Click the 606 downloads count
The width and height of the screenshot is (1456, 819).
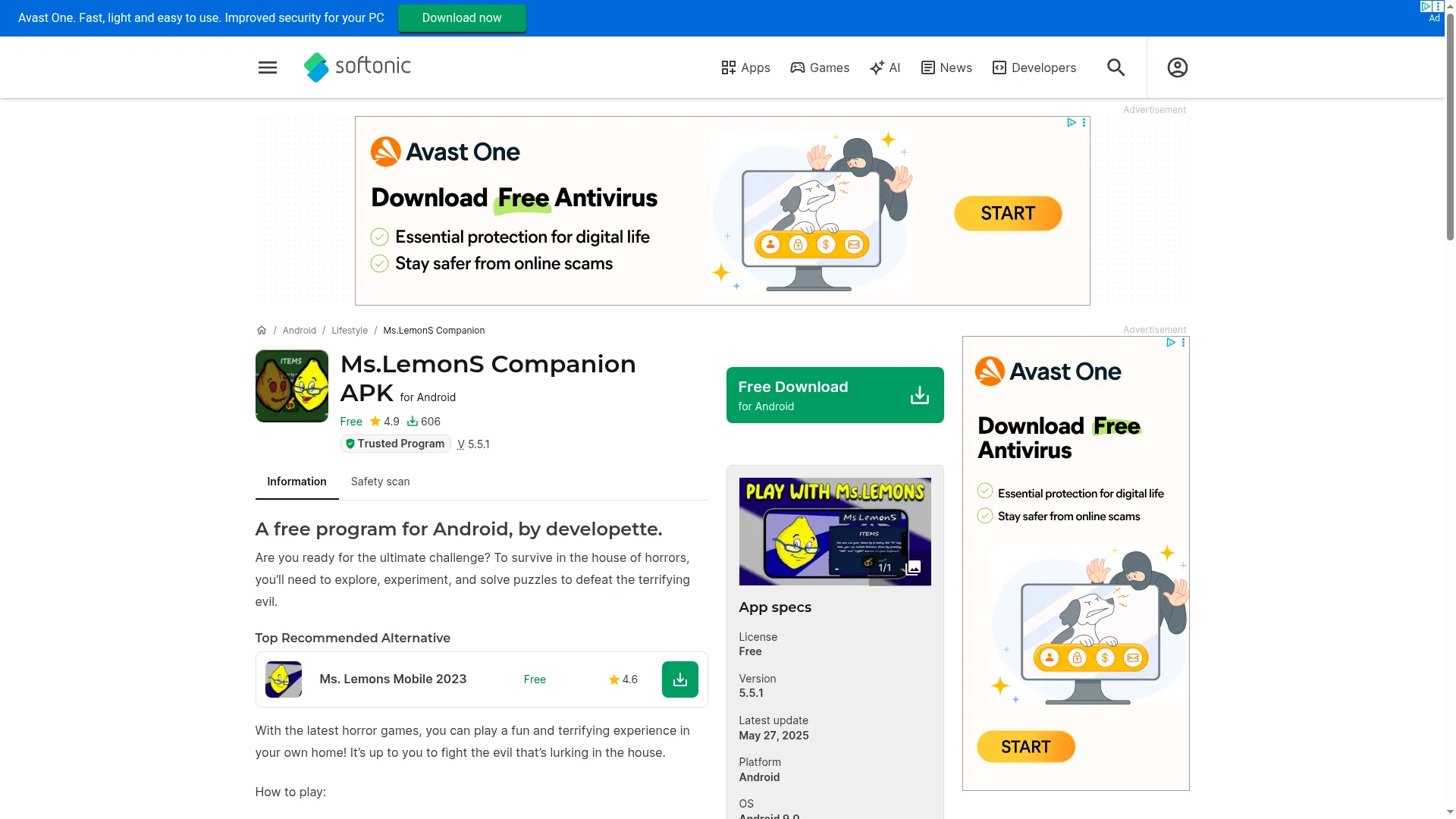pos(424,422)
